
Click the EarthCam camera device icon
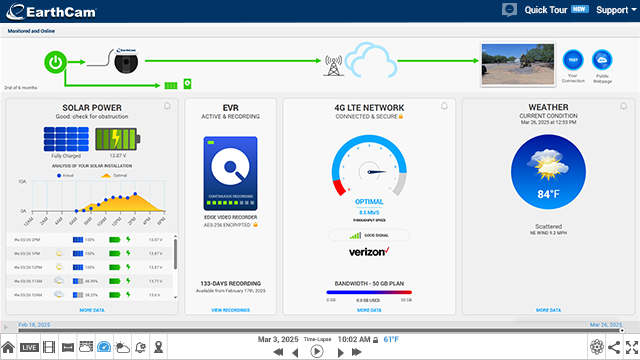coord(126,61)
